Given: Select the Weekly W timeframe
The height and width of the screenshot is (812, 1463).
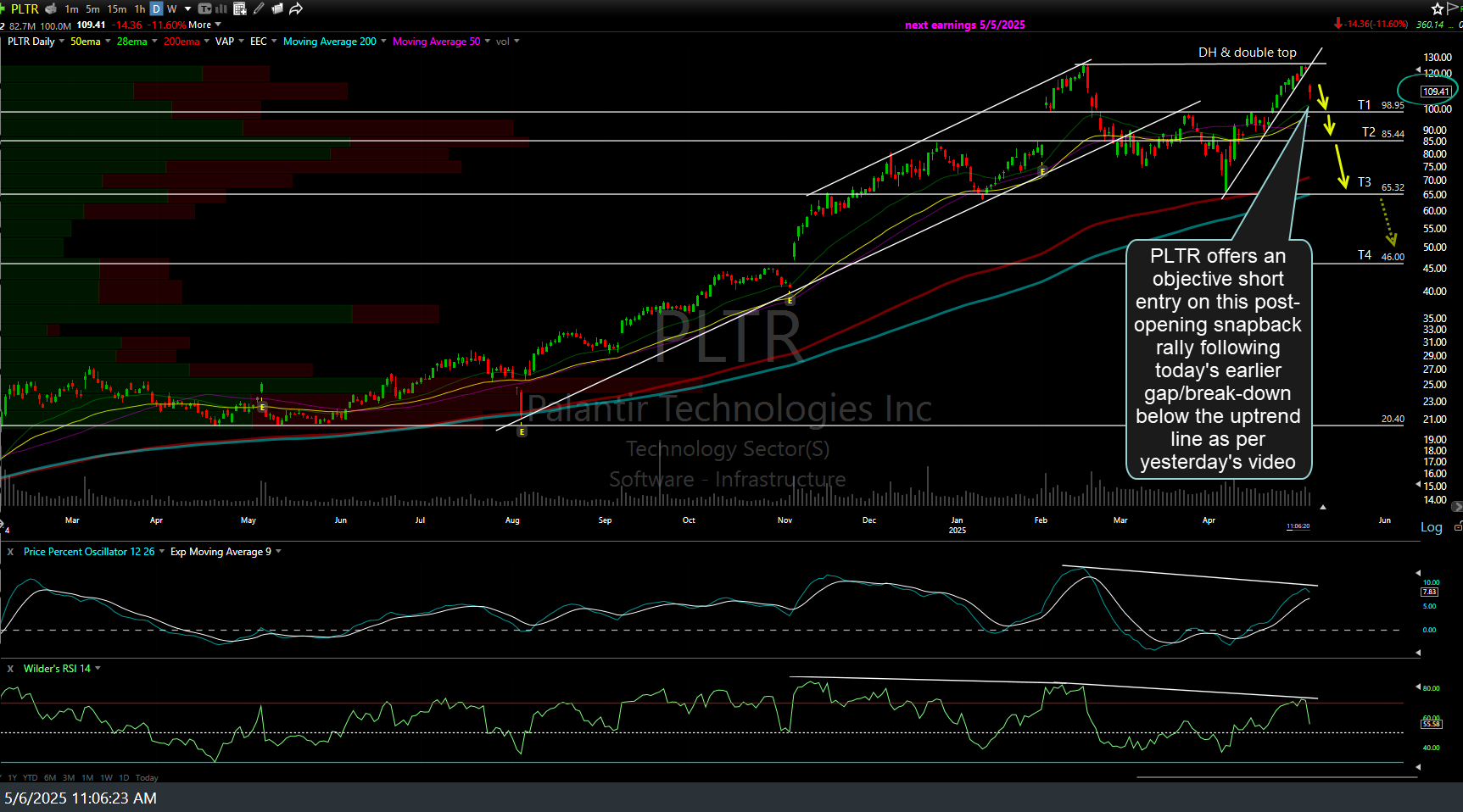Looking at the screenshot, I should click(172, 8).
